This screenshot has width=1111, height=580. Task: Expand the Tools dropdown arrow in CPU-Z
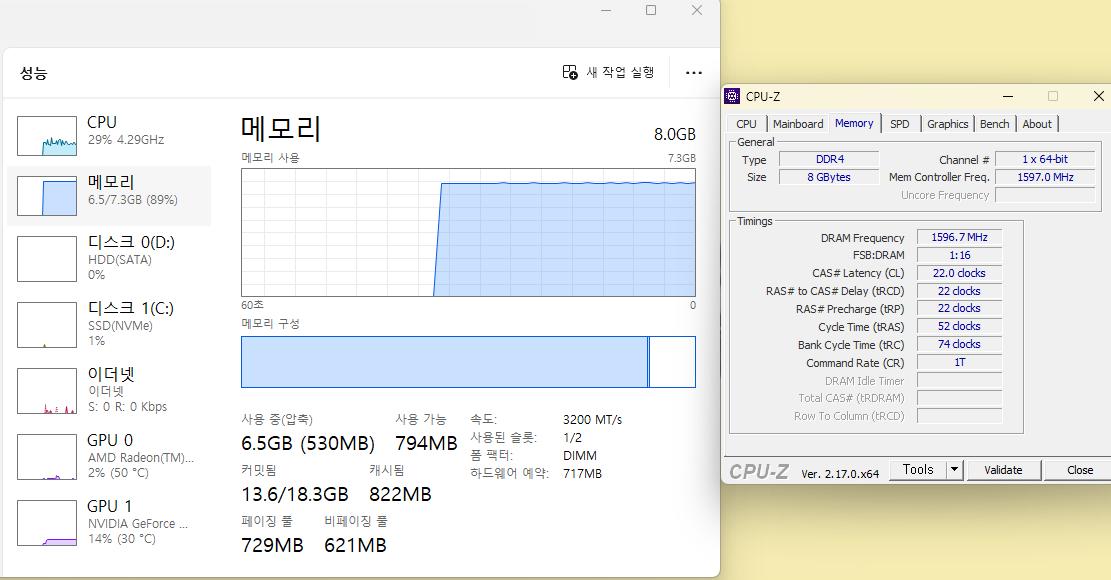pos(954,470)
